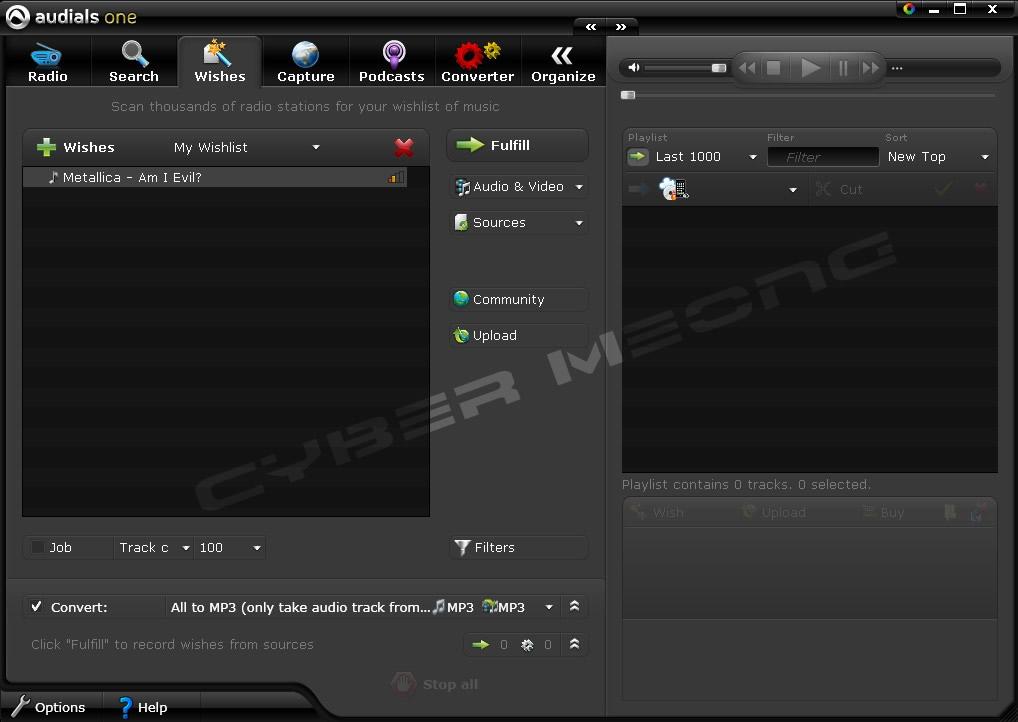Open the Capture tab
1018x722 pixels.
click(305, 62)
